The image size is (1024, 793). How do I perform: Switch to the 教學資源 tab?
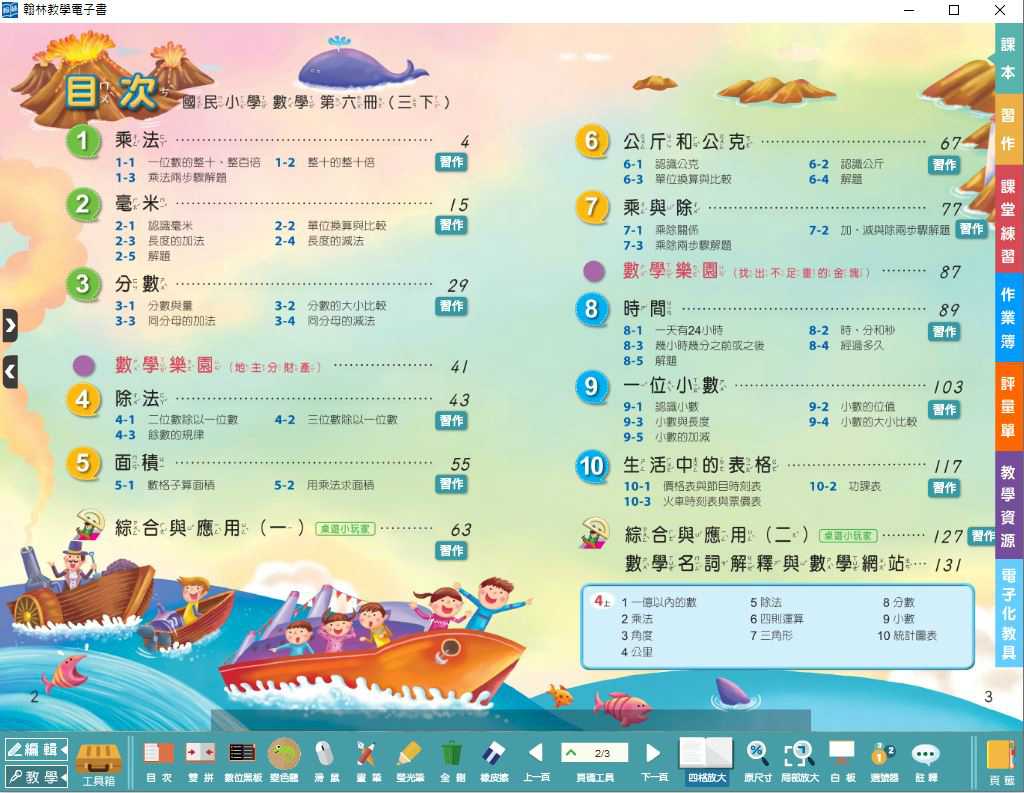[1008, 505]
